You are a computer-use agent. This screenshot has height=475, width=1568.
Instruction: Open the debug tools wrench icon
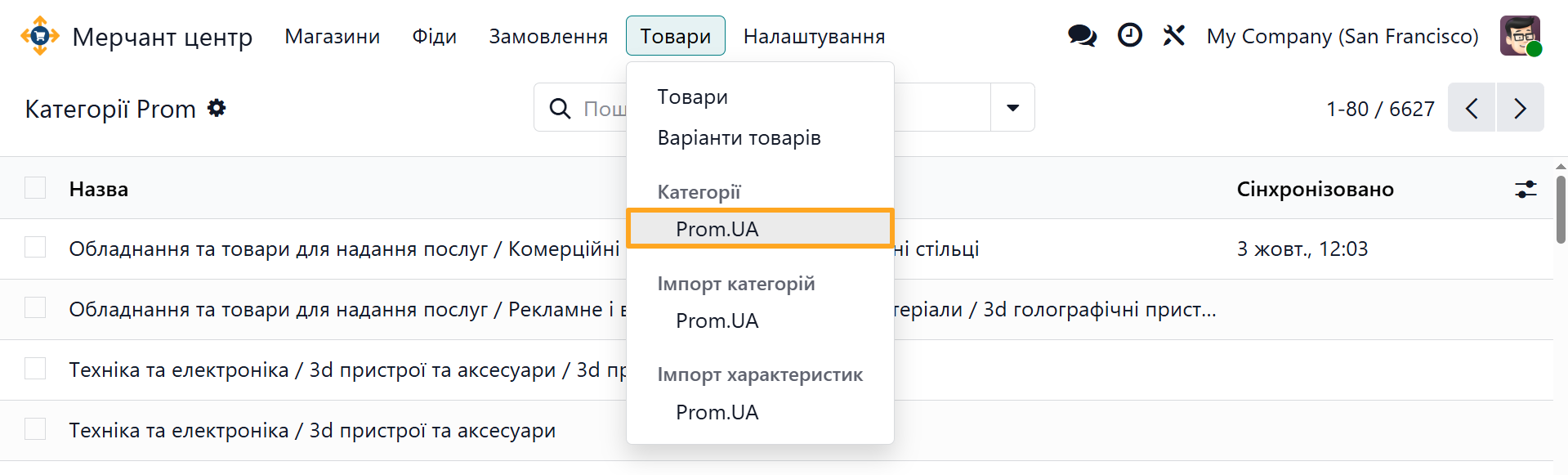point(1173,36)
